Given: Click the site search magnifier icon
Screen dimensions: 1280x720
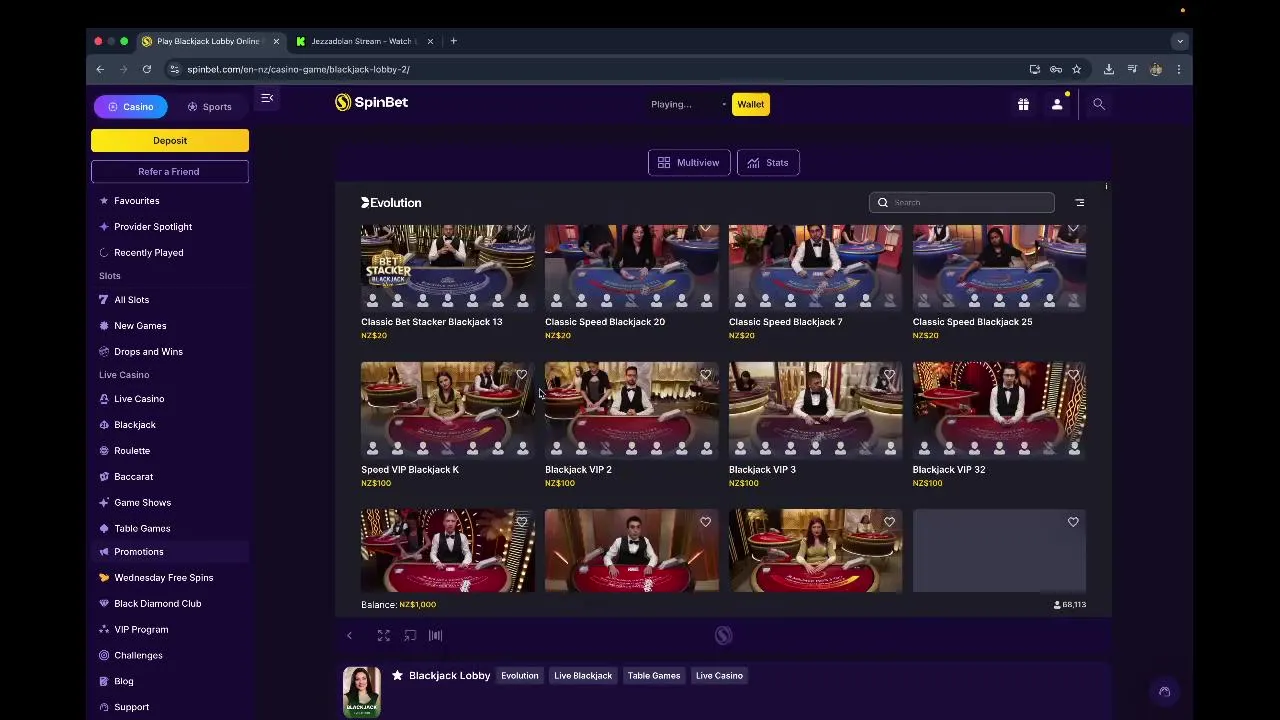Looking at the screenshot, I should 1098,104.
